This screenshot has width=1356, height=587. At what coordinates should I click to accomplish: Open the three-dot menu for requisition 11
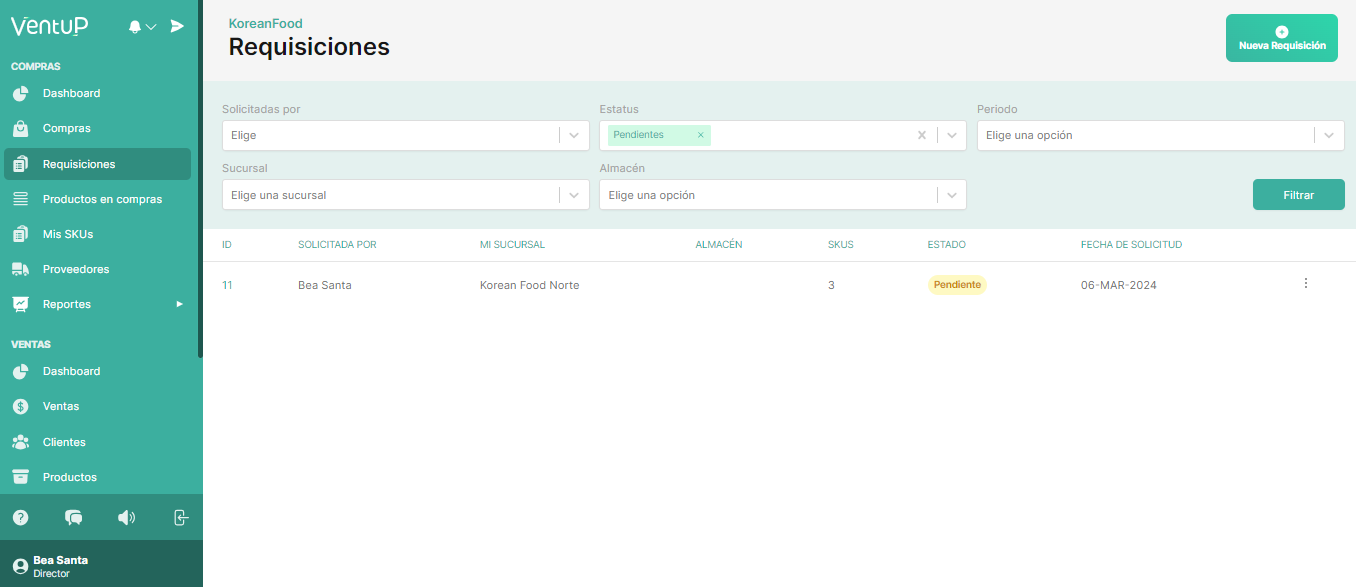click(1305, 284)
